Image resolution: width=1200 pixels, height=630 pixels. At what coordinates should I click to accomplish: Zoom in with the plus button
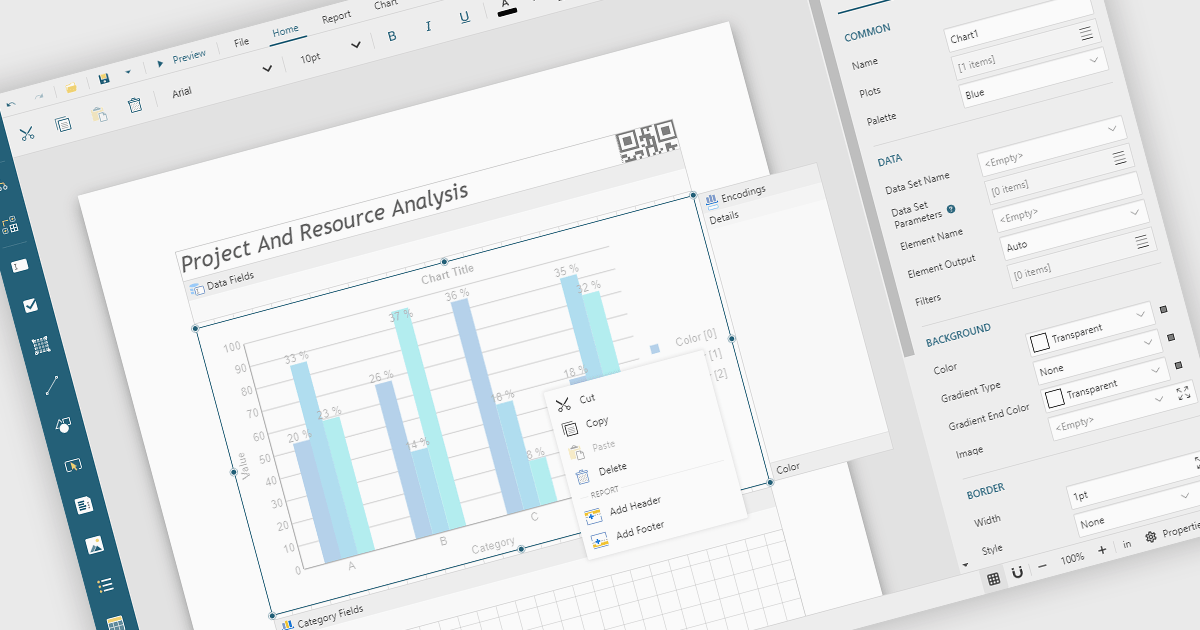coord(1102,549)
